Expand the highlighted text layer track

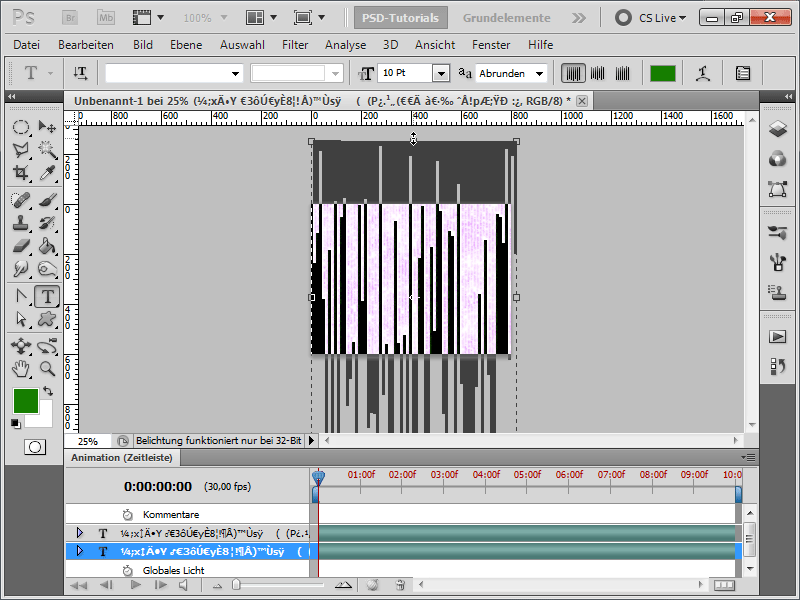tap(79, 551)
